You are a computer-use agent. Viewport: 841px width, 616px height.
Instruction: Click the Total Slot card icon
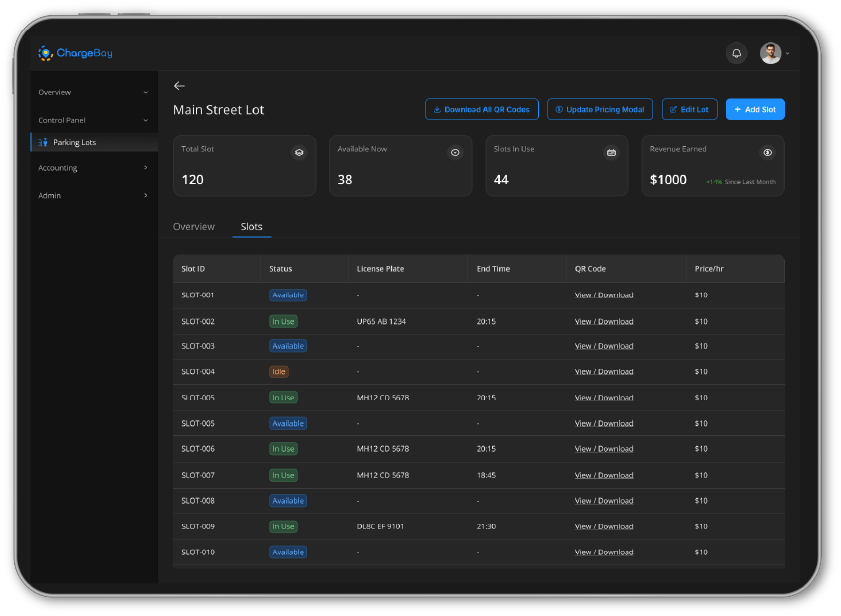coord(298,153)
